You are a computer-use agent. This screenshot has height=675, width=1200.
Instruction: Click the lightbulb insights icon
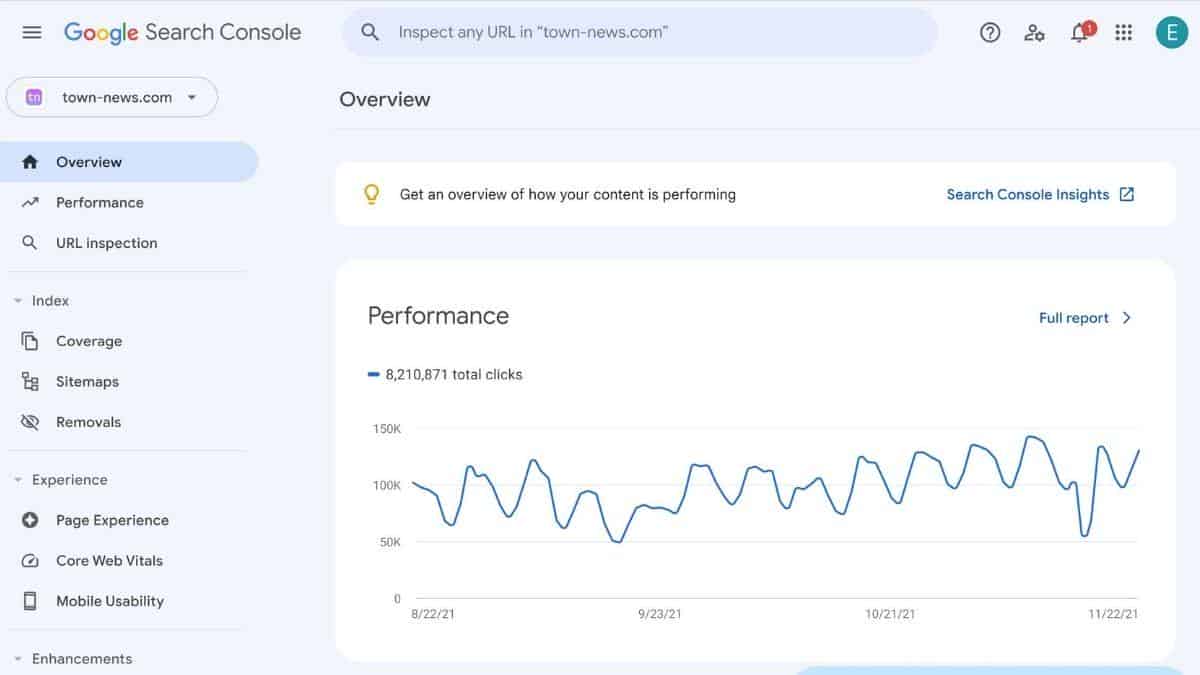point(372,194)
